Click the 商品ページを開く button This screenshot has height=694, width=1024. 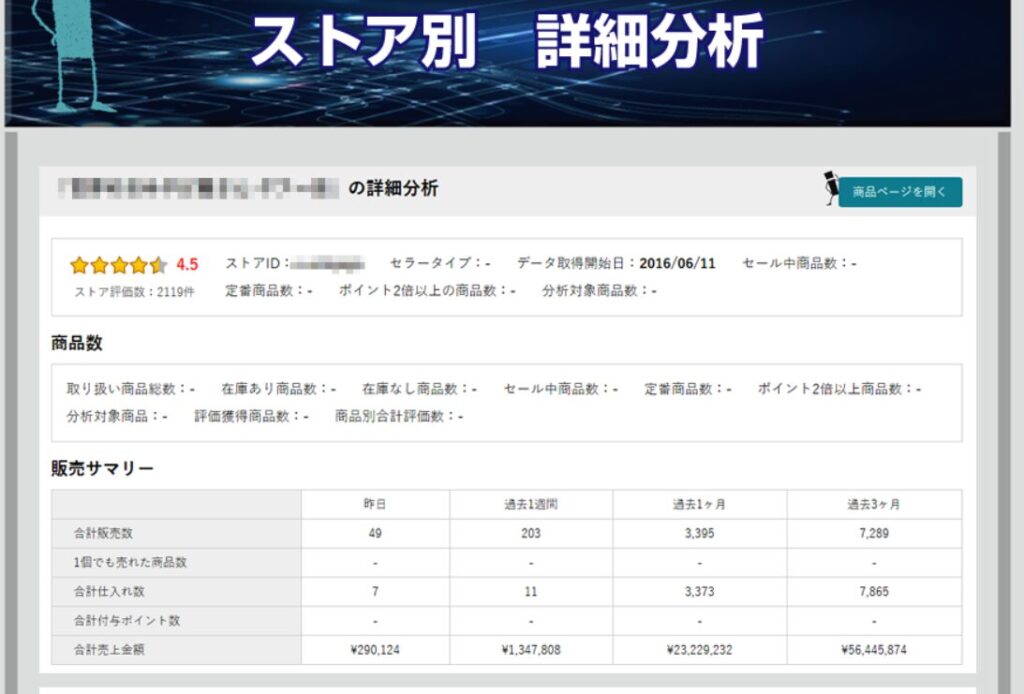pos(899,192)
